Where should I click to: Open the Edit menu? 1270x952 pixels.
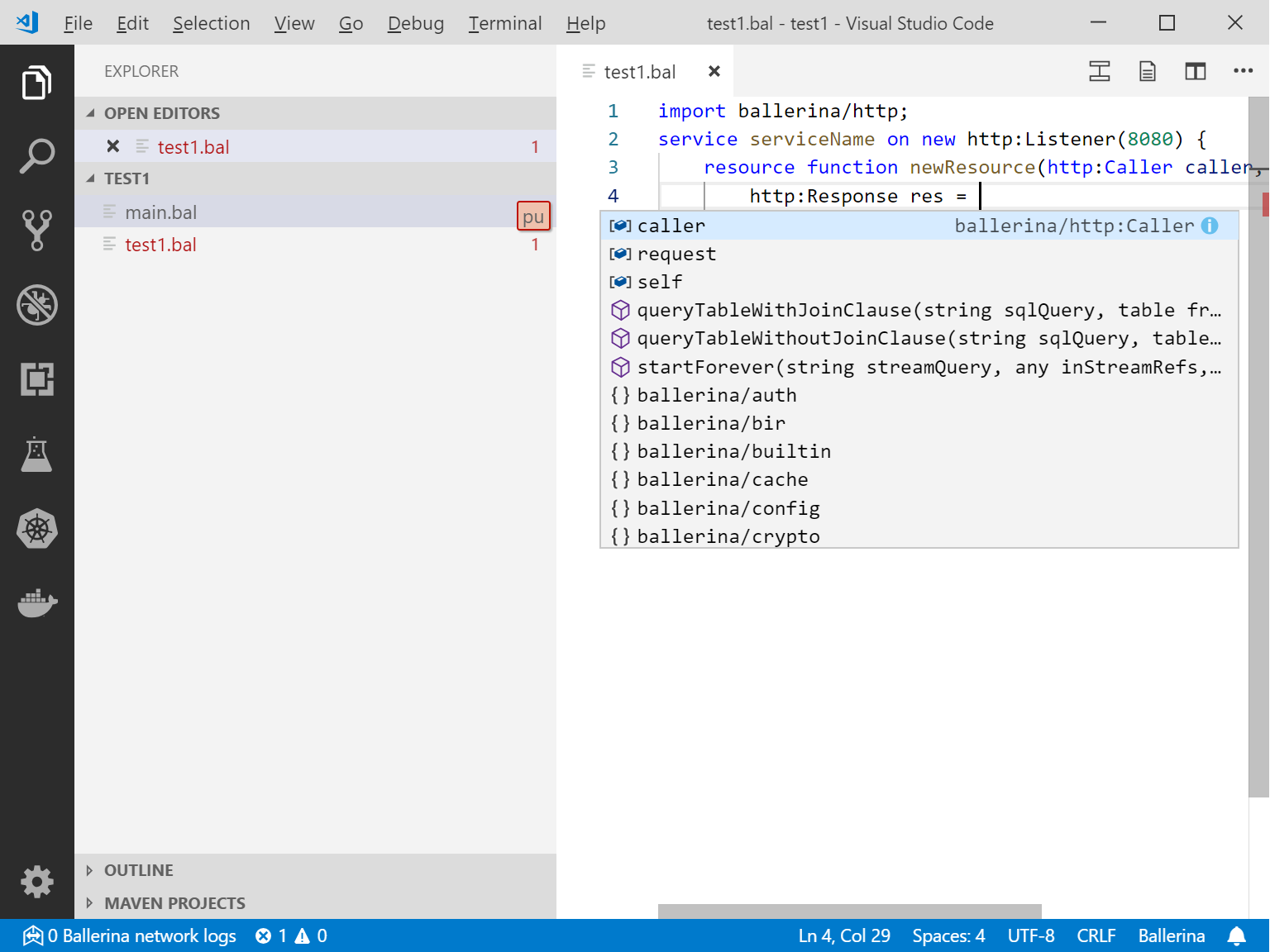click(132, 23)
